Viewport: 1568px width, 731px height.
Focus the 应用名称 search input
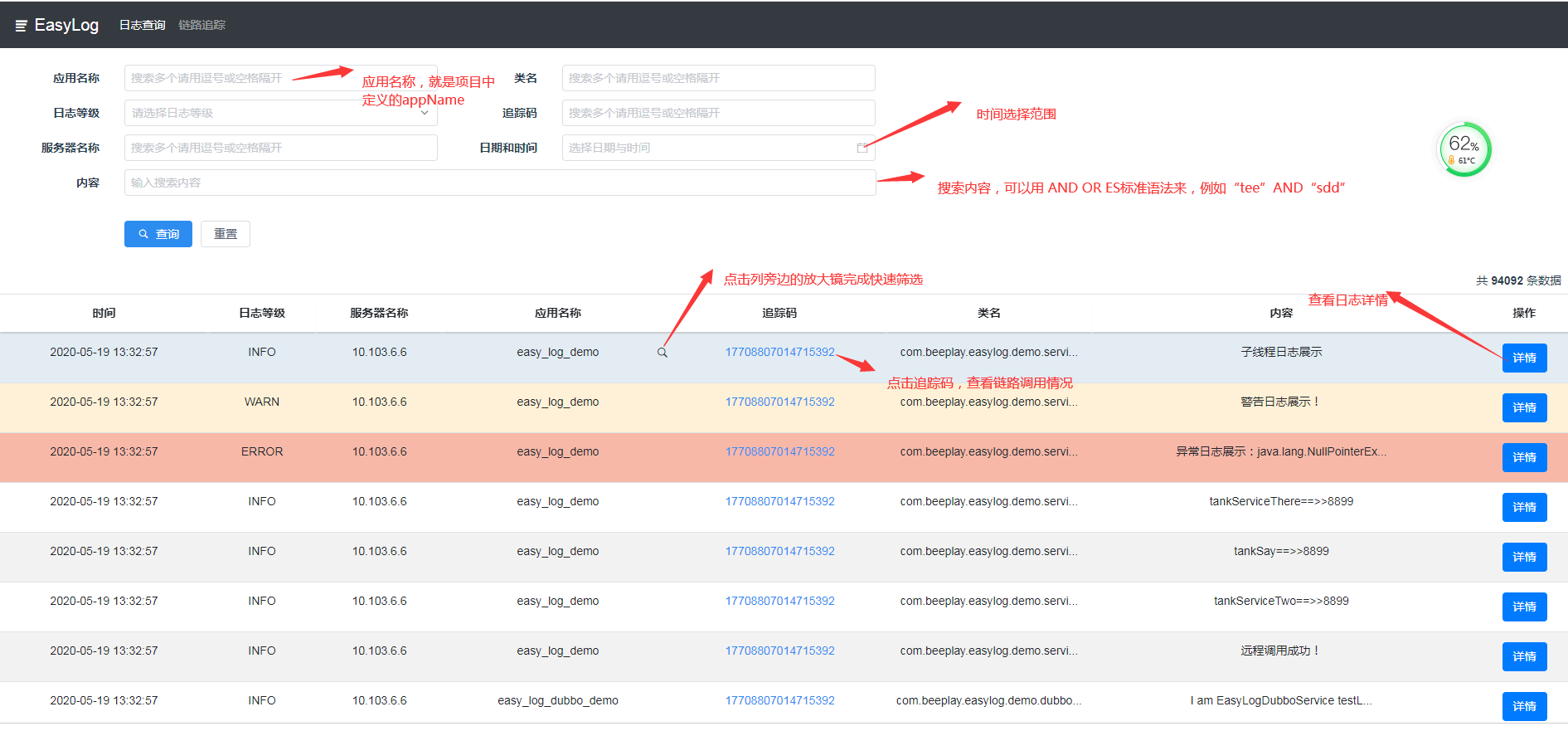pyautogui.click(x=280, y=78)
